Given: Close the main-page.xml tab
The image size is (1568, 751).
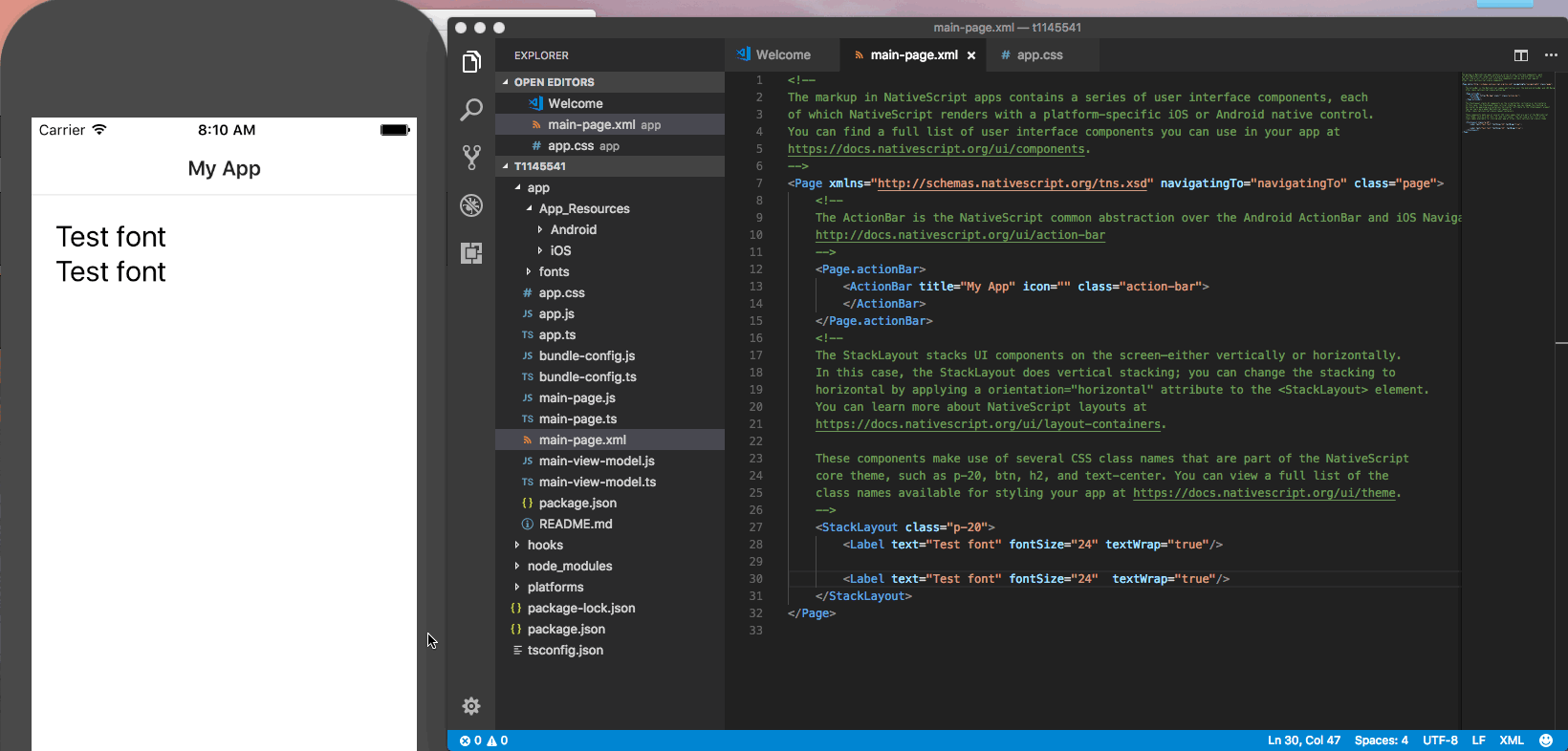Looking at the screenshot, I should pos(971,55).
